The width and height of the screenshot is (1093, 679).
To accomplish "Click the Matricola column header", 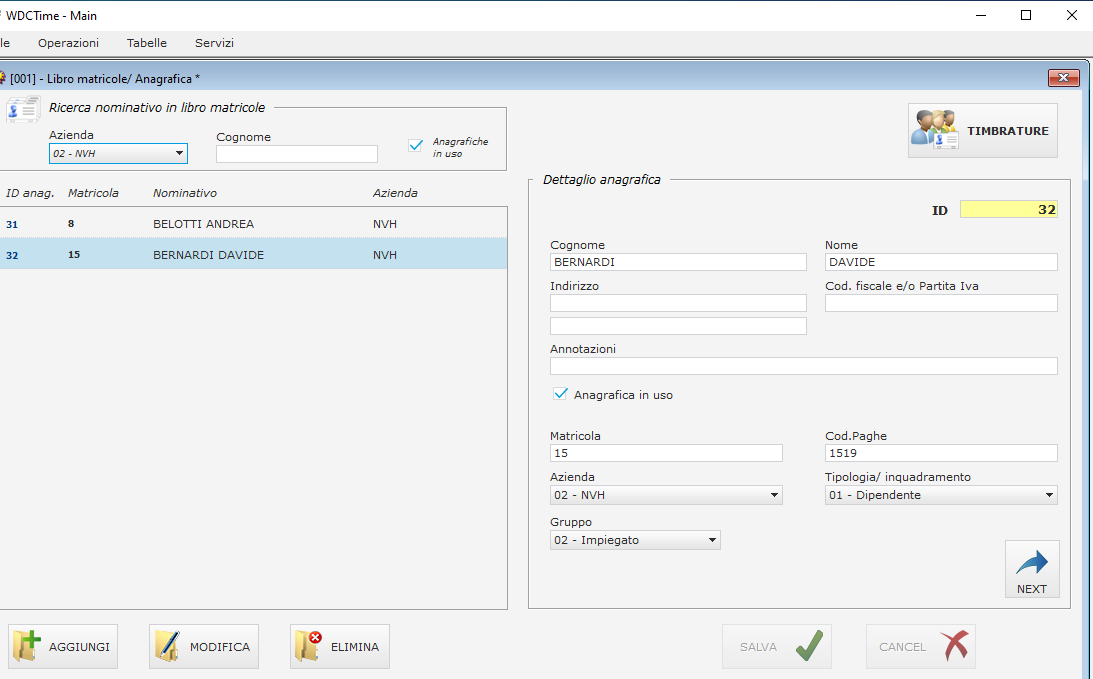I will (x=93, y=193).
